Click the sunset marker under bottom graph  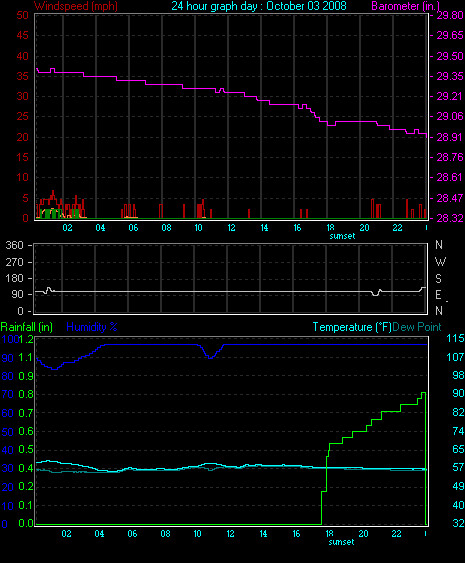pos(341,542)
